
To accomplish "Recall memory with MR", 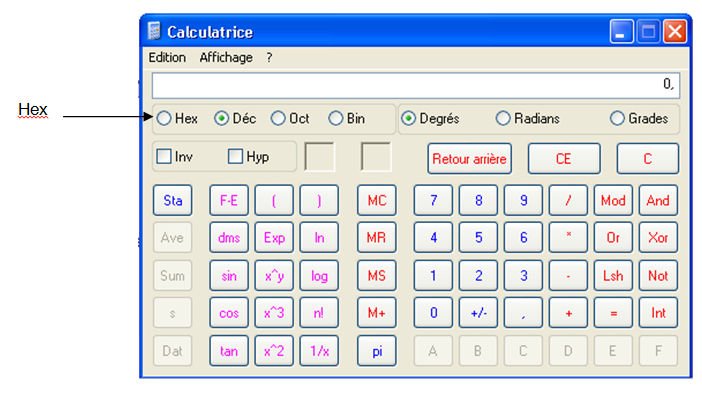I will (x=377, y=237).
